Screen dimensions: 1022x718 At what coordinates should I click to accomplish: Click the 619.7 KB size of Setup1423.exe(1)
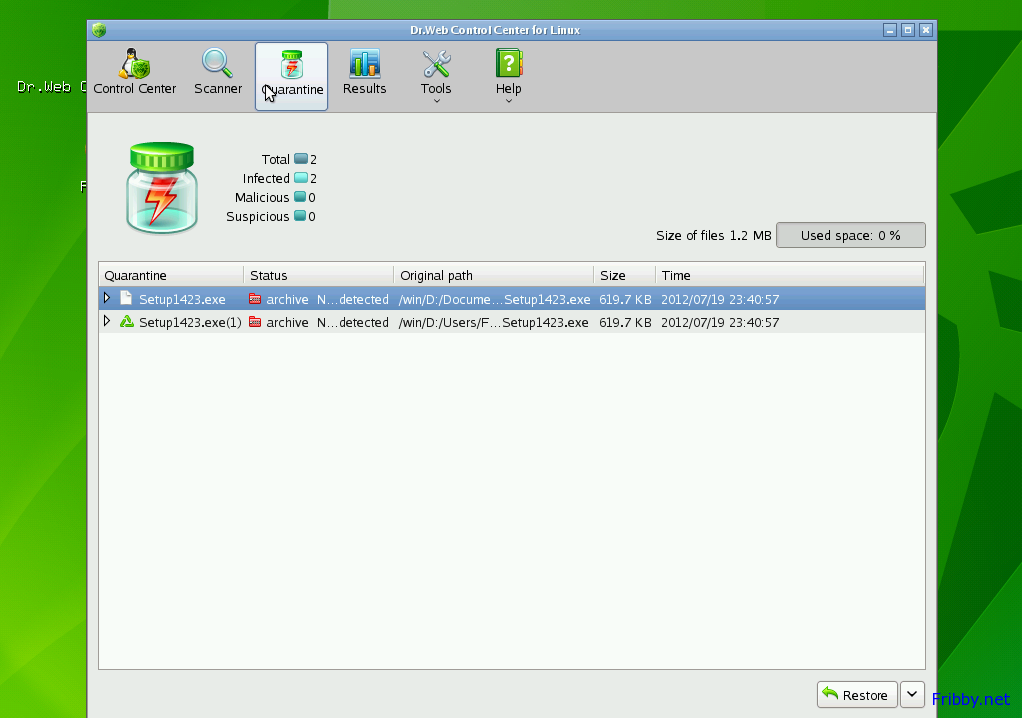[625, 323]
